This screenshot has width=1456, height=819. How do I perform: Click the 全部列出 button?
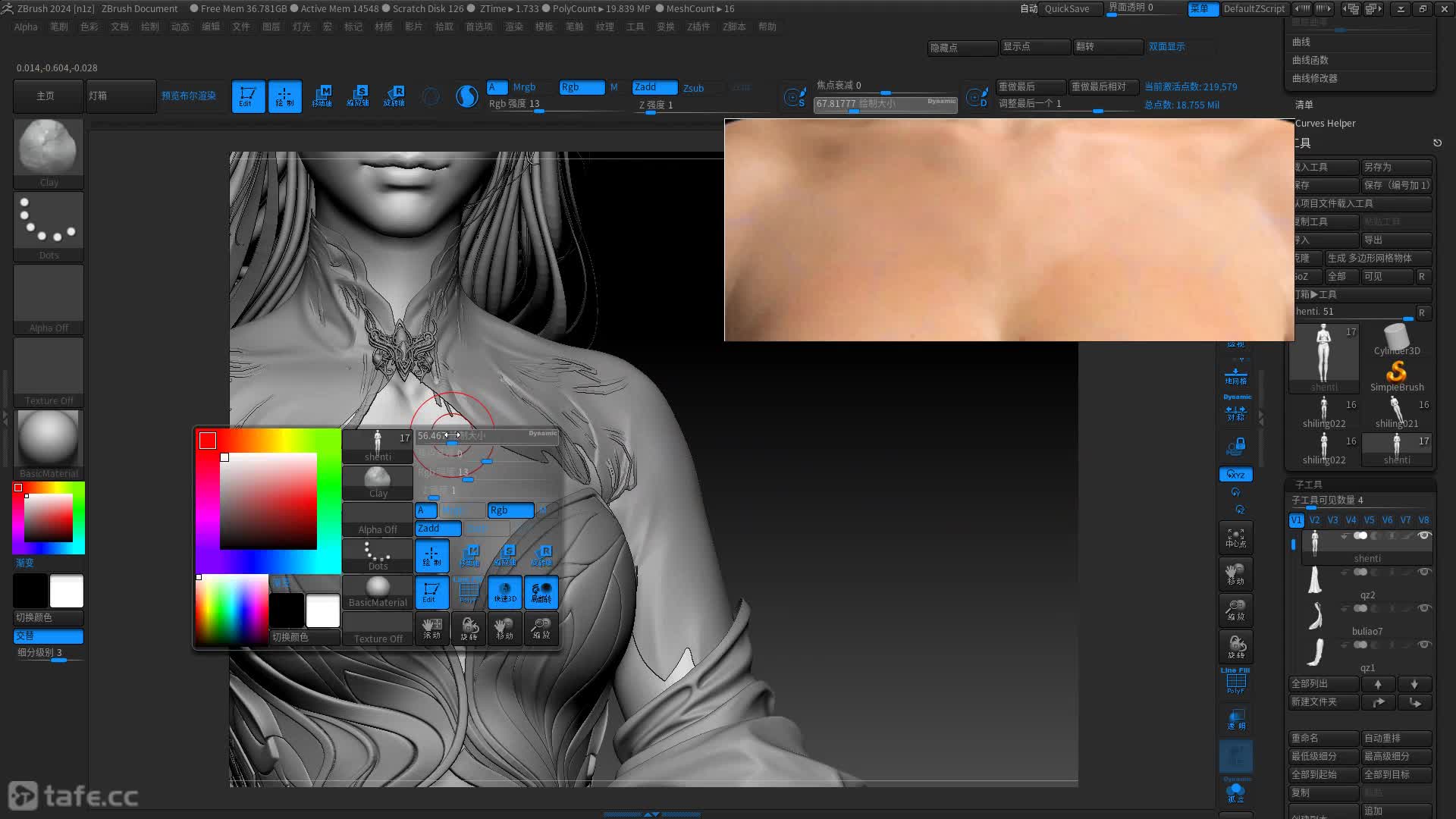(1324, 684)
